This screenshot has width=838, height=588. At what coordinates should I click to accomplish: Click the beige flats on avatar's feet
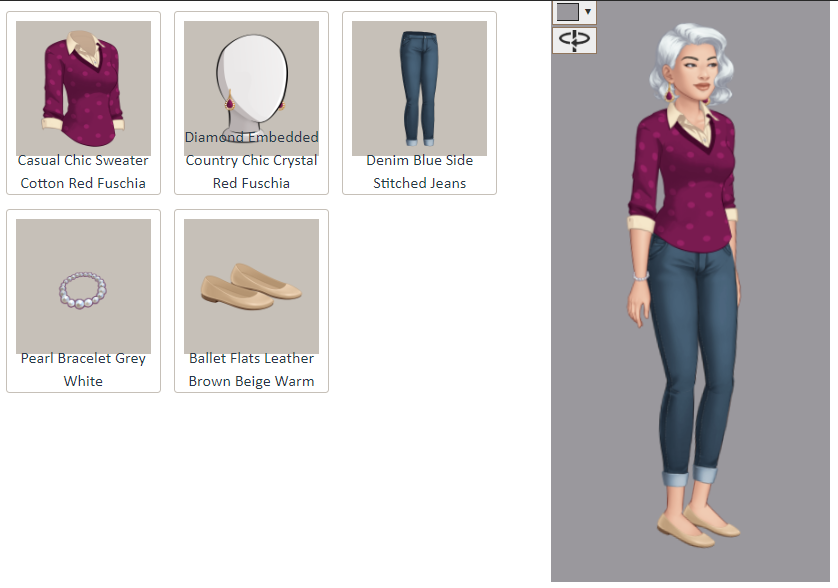[x=697, y=527]
